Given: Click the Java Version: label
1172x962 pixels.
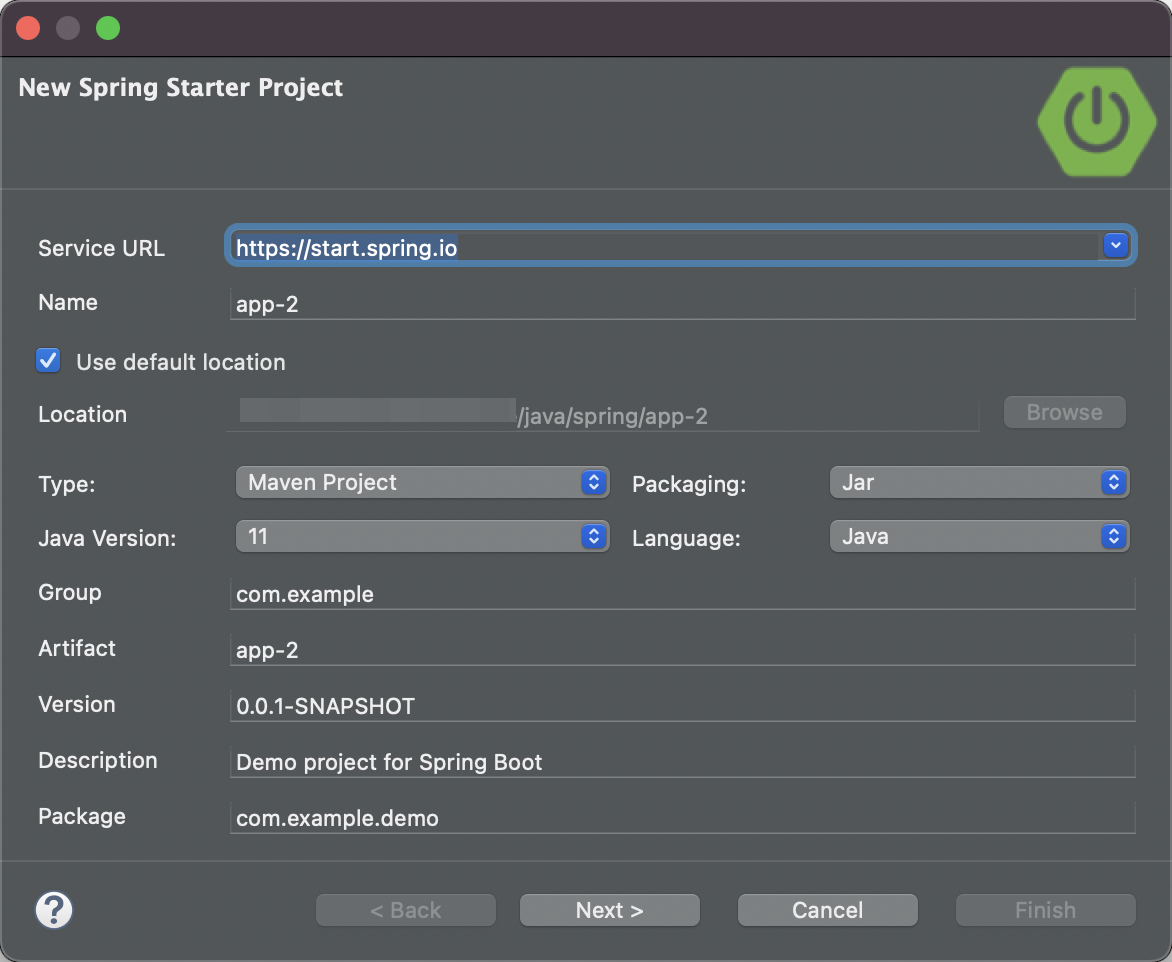Looking at the screenshot, I should pyautogui.click(x=108, y=538).
